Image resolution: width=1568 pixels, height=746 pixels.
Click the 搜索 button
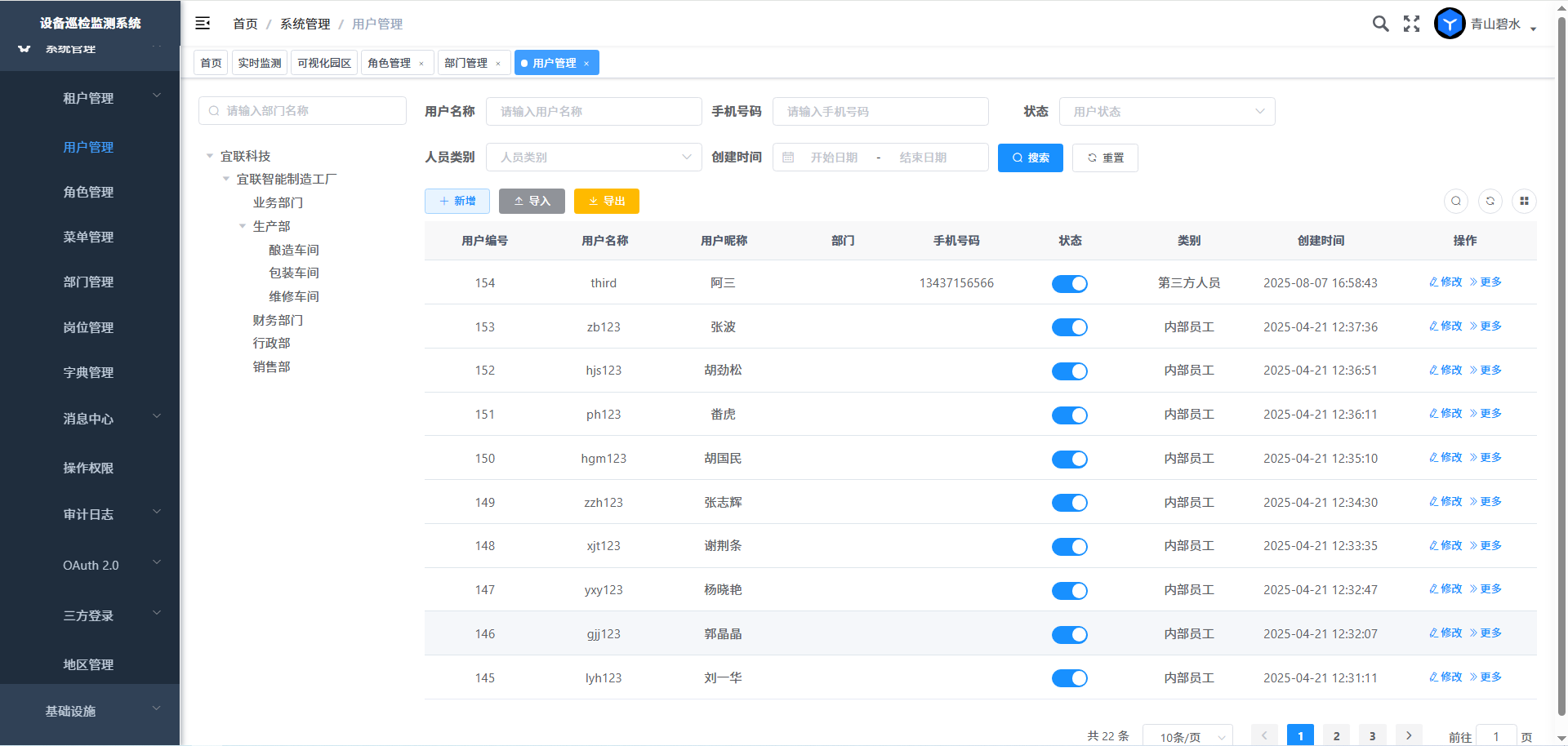[1030, 158]
